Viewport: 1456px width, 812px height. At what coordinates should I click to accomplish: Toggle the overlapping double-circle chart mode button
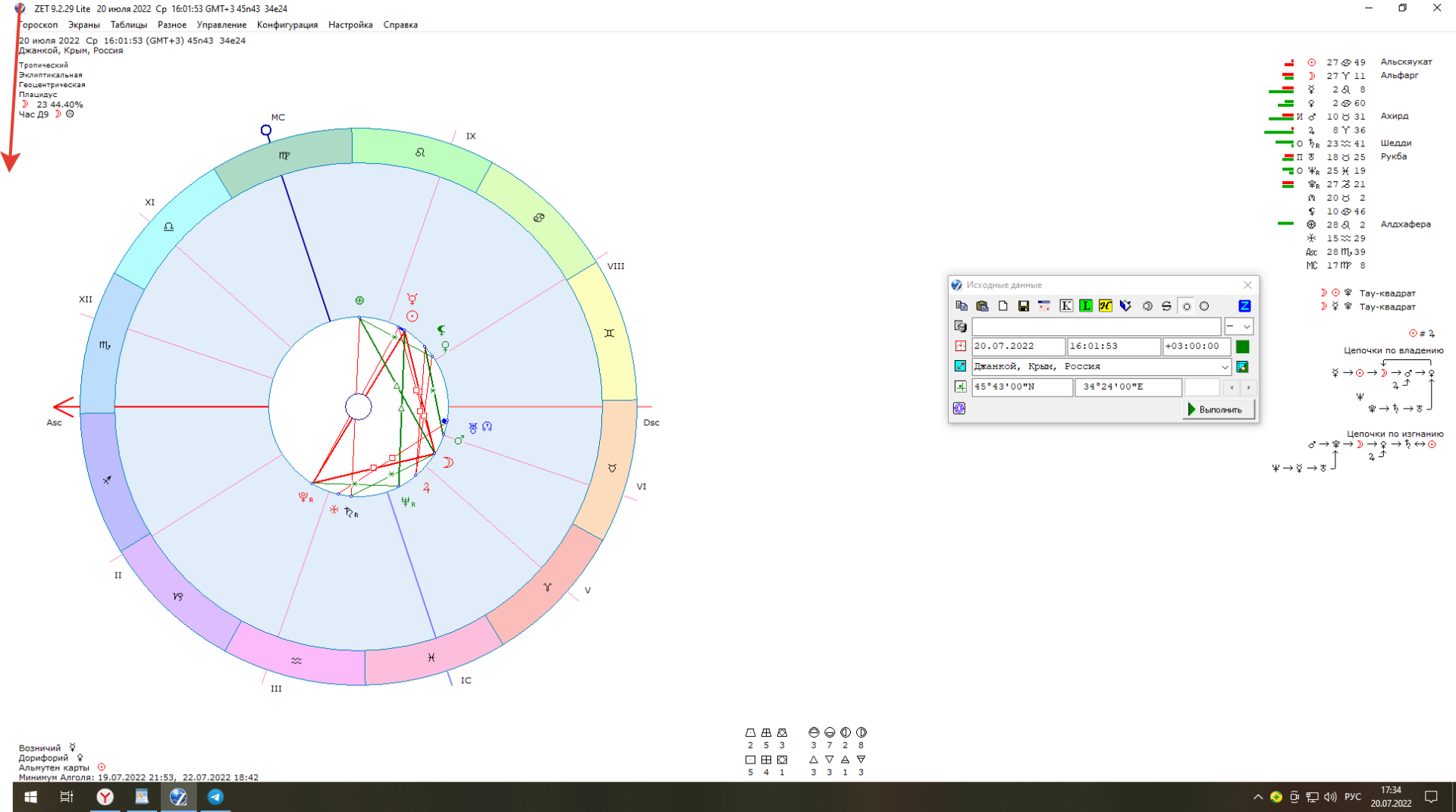click(1147, 306)
